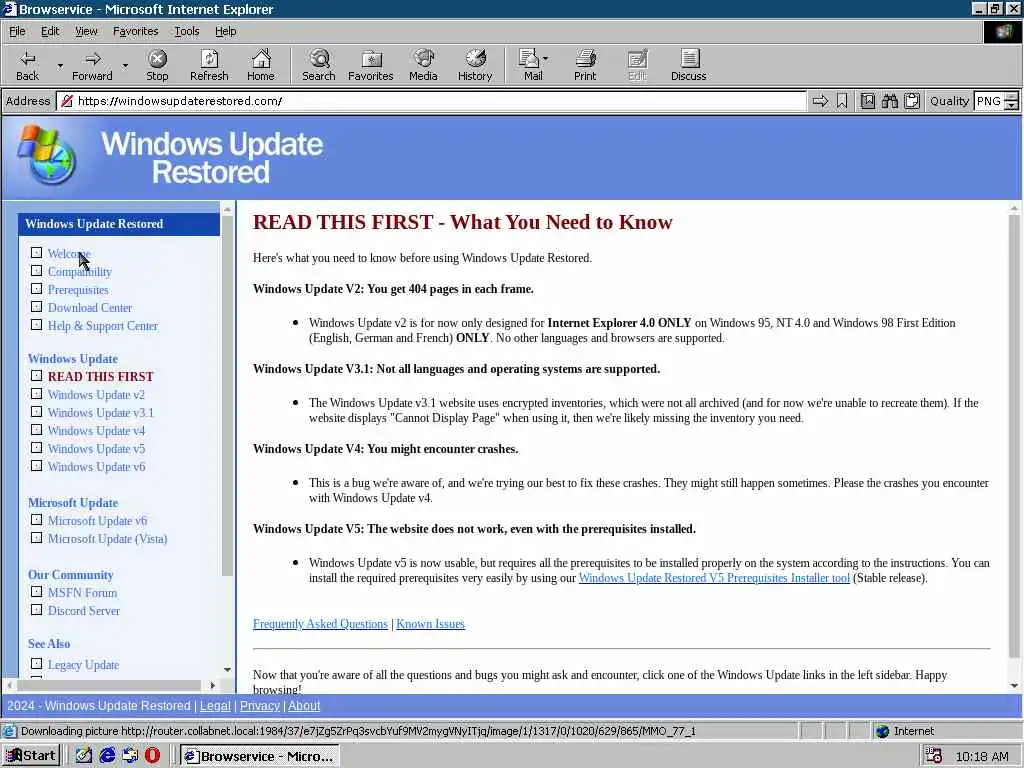Click the Windows Update Restored globe logo
This screenshot has height=768, width=1024.
coord(47,155)
